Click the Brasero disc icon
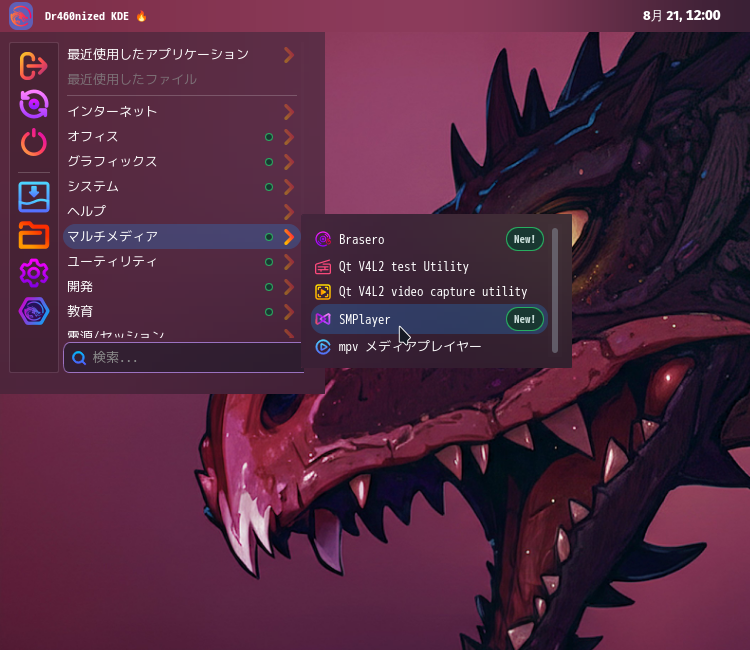The height and width of the screenshot is (650, 750). (323, 239)
